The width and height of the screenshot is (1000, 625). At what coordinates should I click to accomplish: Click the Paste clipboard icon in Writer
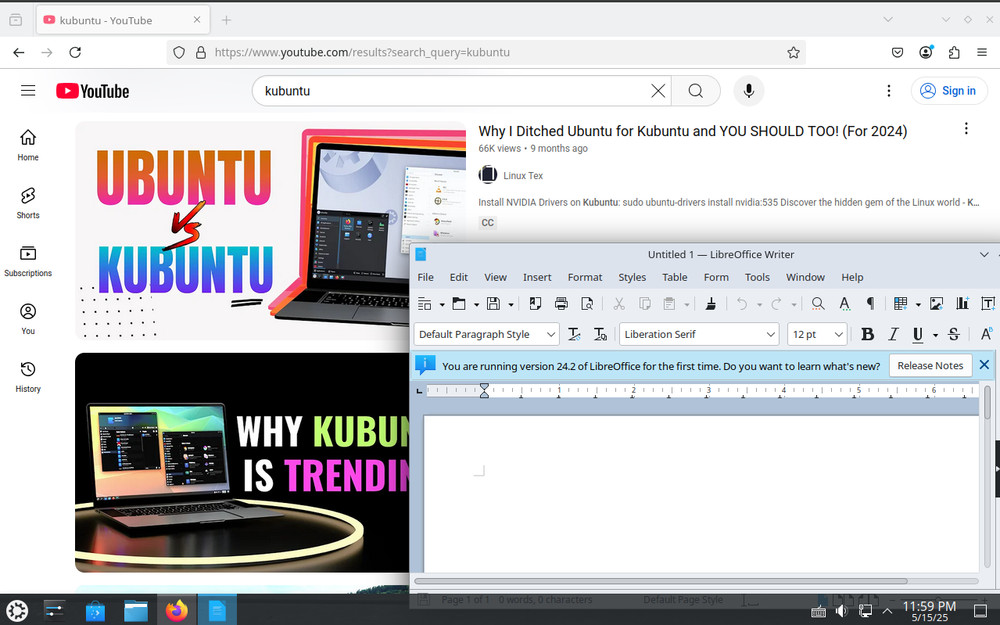669,304
